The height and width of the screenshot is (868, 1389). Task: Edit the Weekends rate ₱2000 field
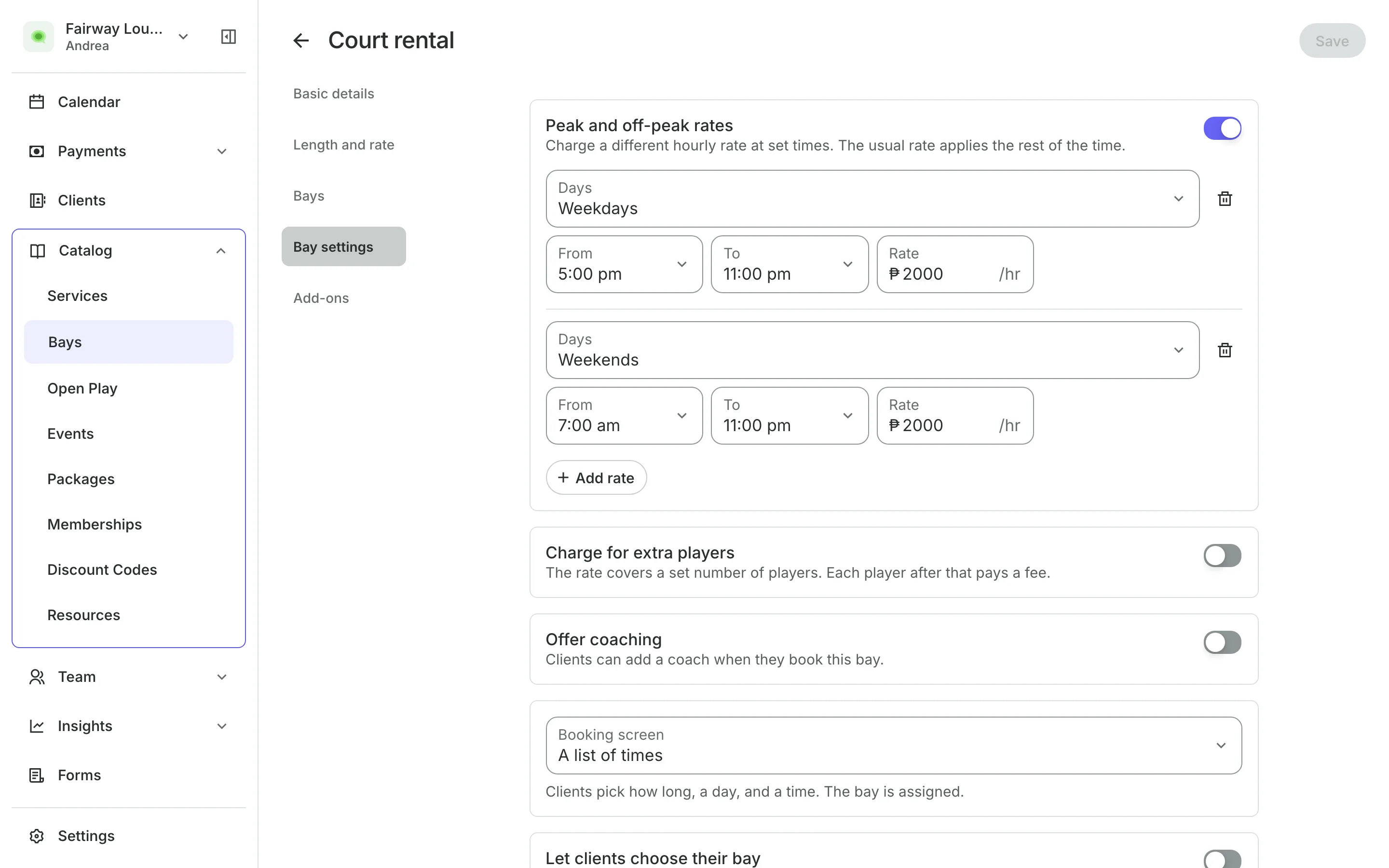click(x=955, y=416)
